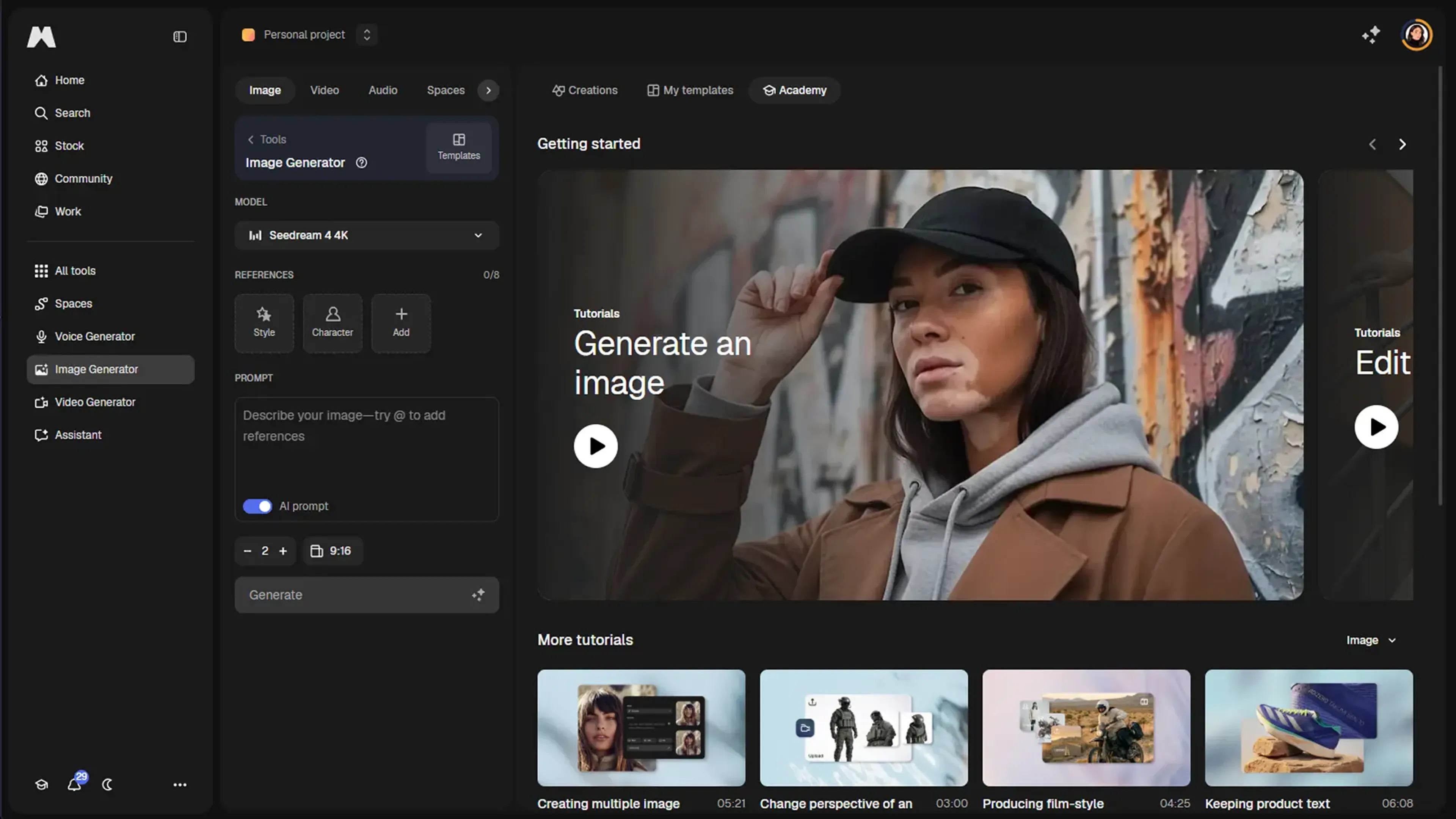Viewport: 1456px width, 819px height.
Task: Switch theme with the moon icon
Action: 107,784
